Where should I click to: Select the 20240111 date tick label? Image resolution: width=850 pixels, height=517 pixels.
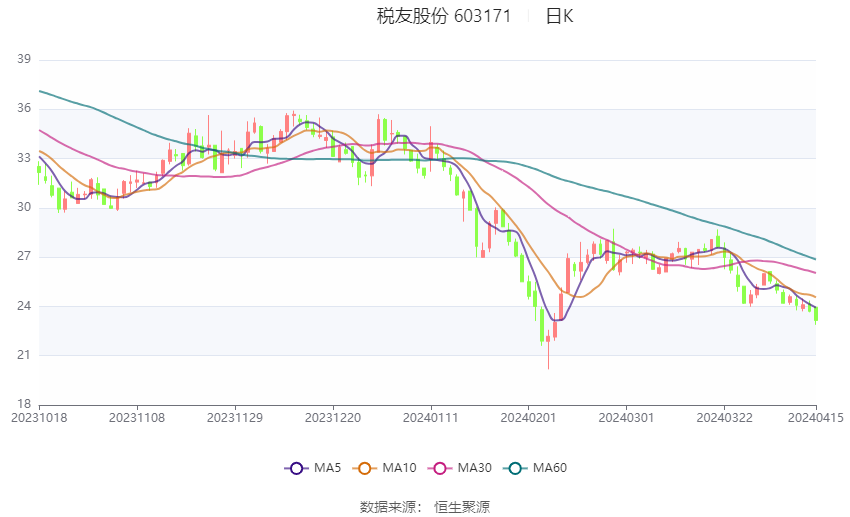point(430,418)
